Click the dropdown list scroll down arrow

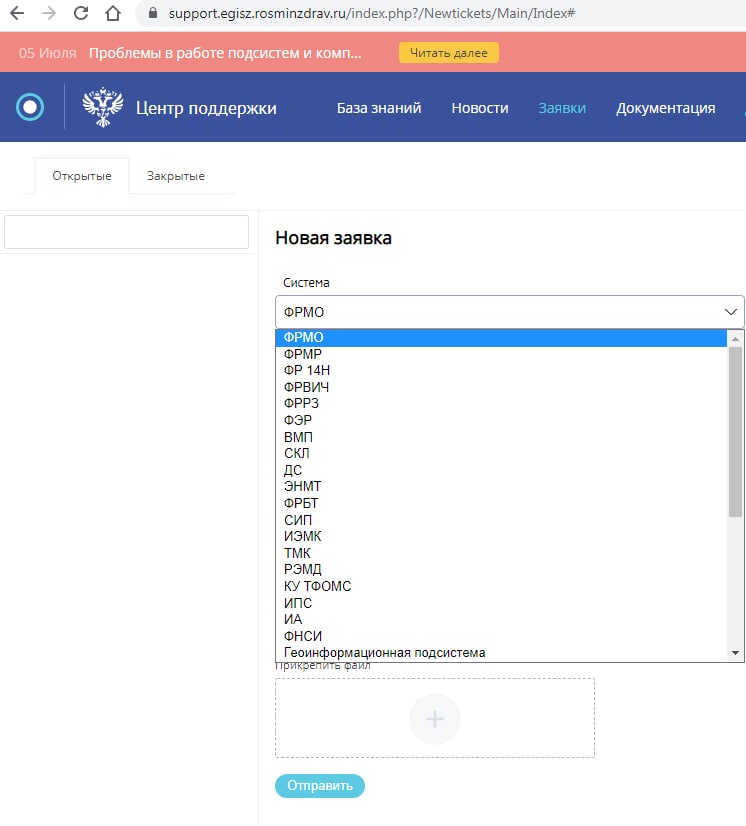(735, 653)
